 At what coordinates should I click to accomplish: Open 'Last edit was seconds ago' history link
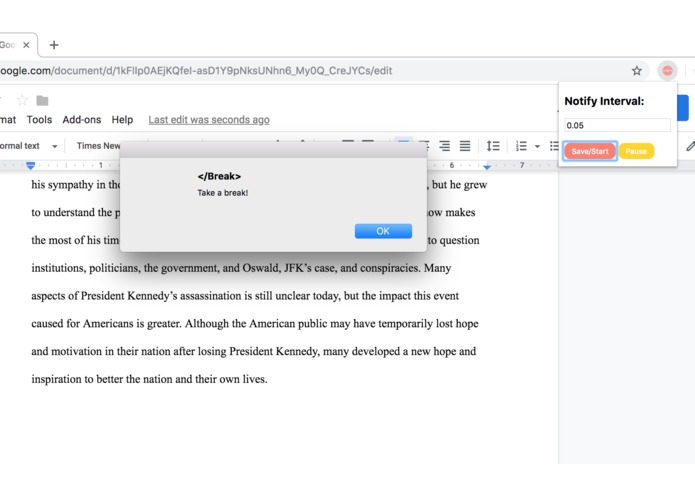click(209, 120)
